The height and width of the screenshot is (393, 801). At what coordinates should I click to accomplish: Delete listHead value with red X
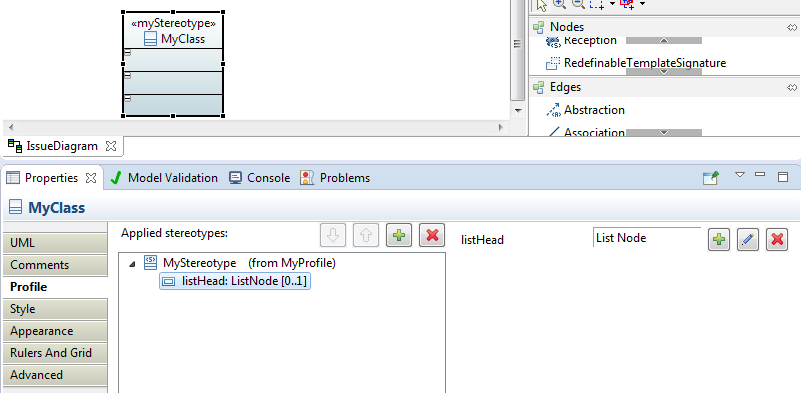coord(777,239)
